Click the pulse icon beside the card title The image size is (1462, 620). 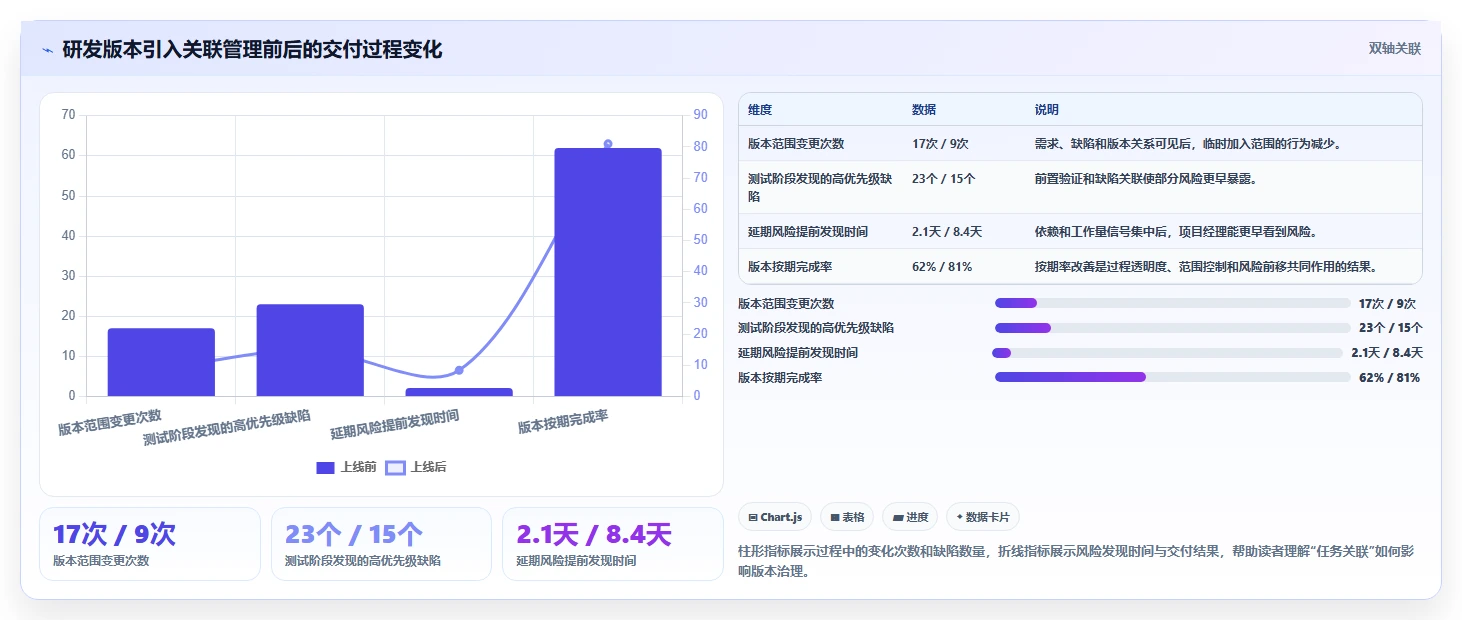(x=47, y=50)
